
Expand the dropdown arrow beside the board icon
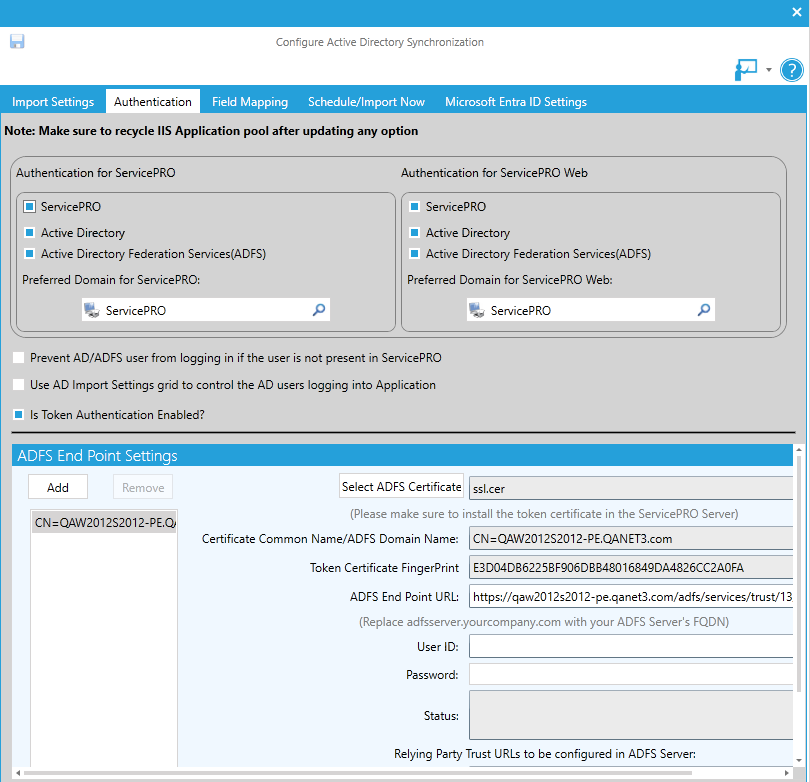tap(769, 70)
